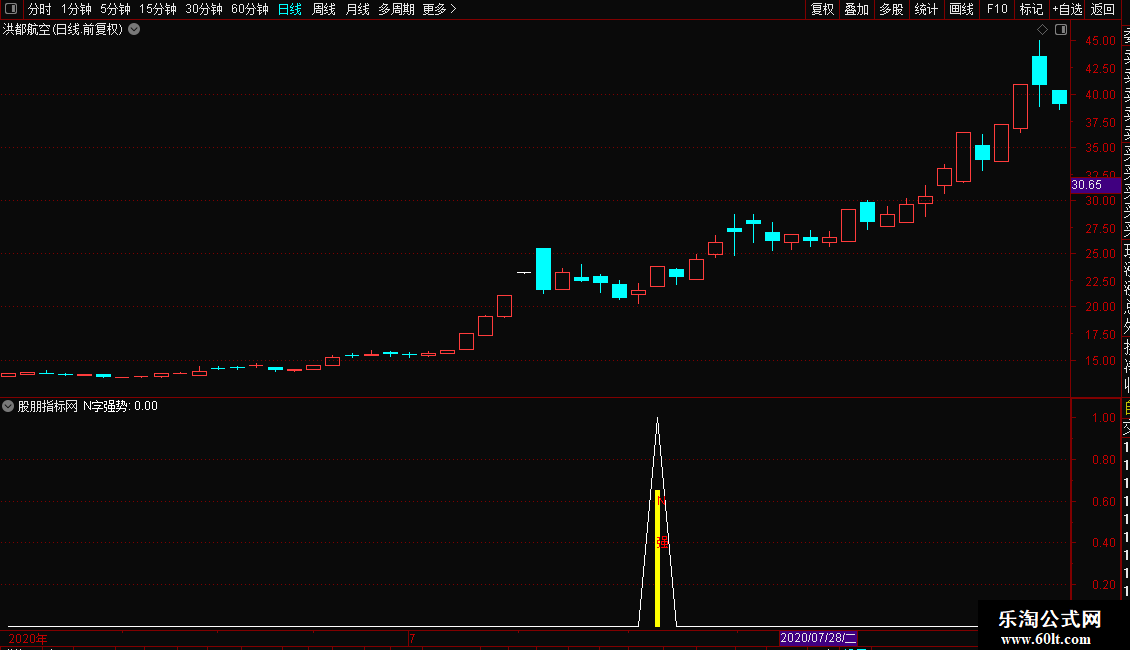Click the diamond icon in chart corner

click(1042, 30)
